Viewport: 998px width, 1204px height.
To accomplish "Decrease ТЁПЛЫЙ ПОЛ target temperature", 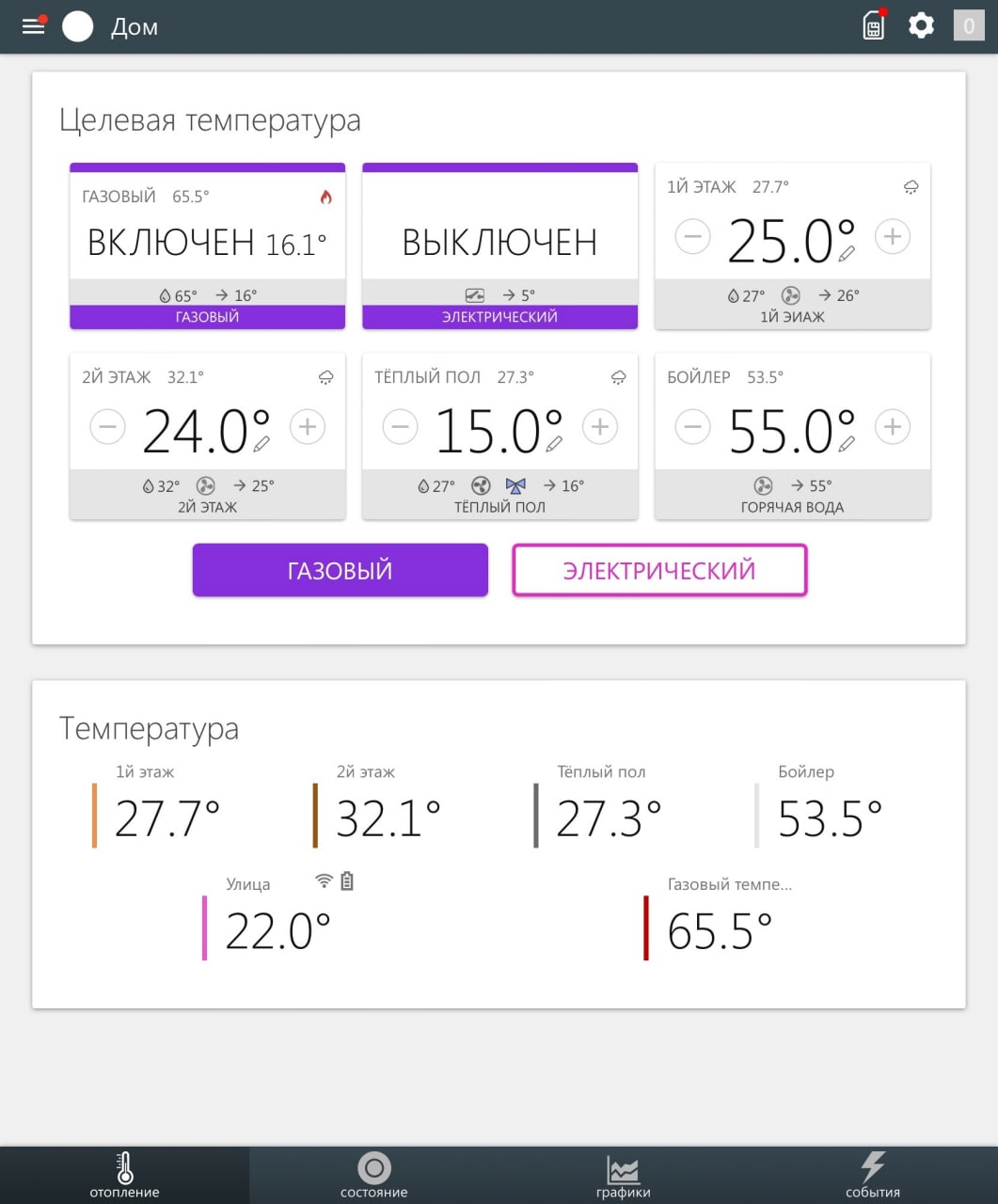I will 400,427.
